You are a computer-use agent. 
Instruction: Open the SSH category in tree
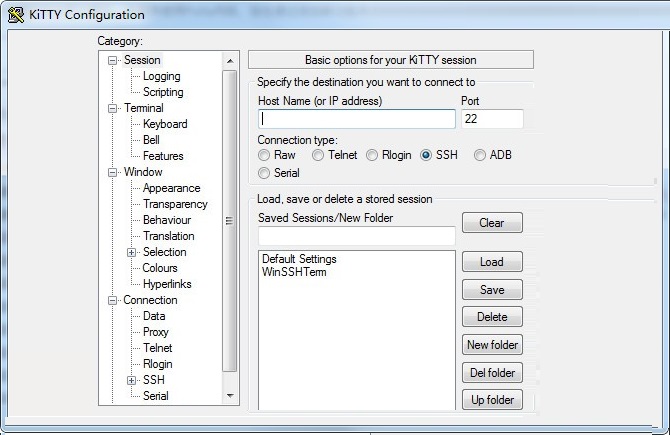[x=154, y=380]
